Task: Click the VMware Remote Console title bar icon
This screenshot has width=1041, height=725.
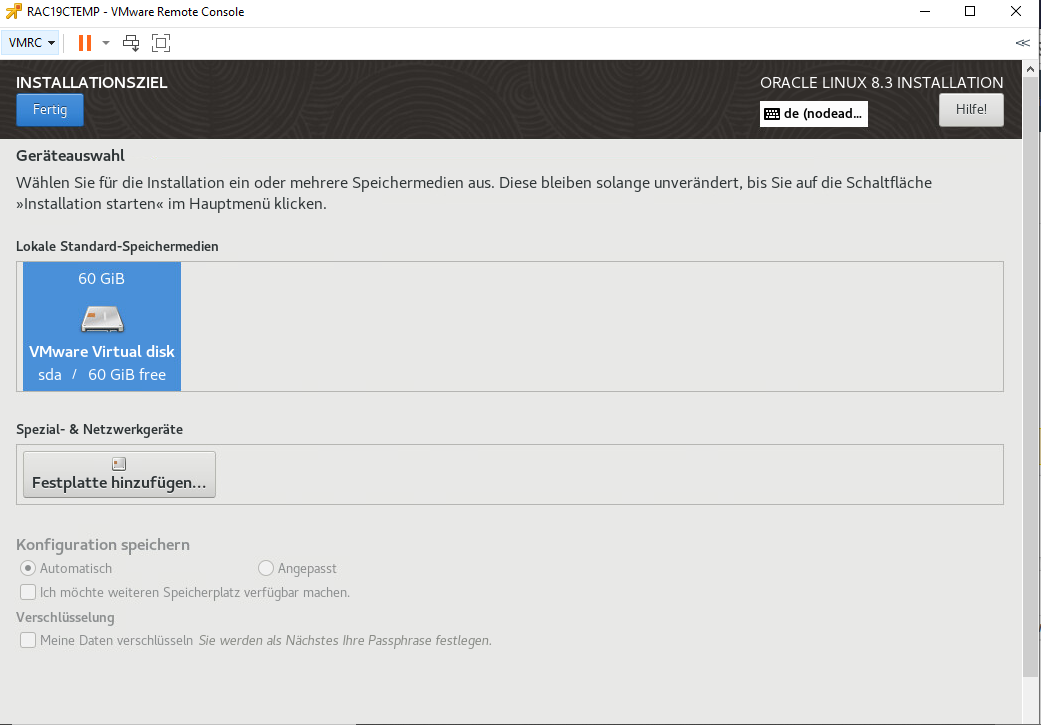Action: 14,12
